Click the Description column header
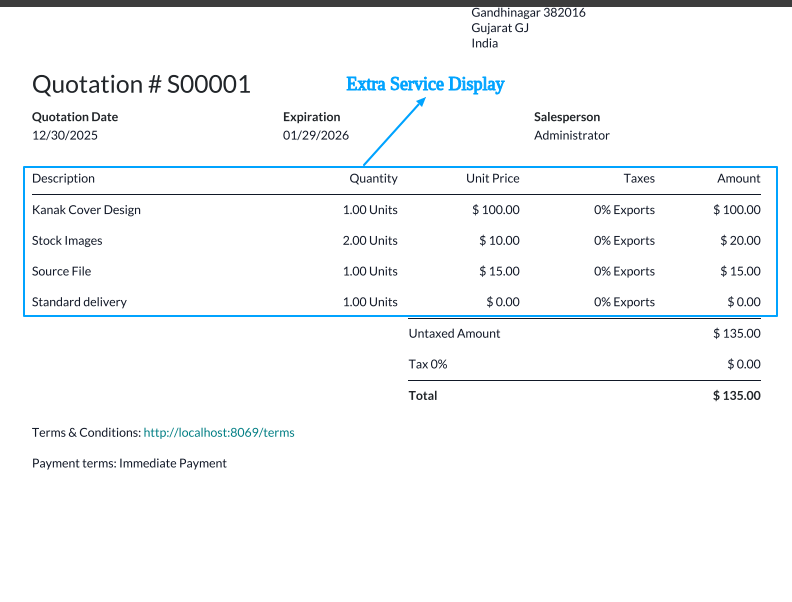The width and height of the screenshot is (792, 602). [x=63, y=178]
